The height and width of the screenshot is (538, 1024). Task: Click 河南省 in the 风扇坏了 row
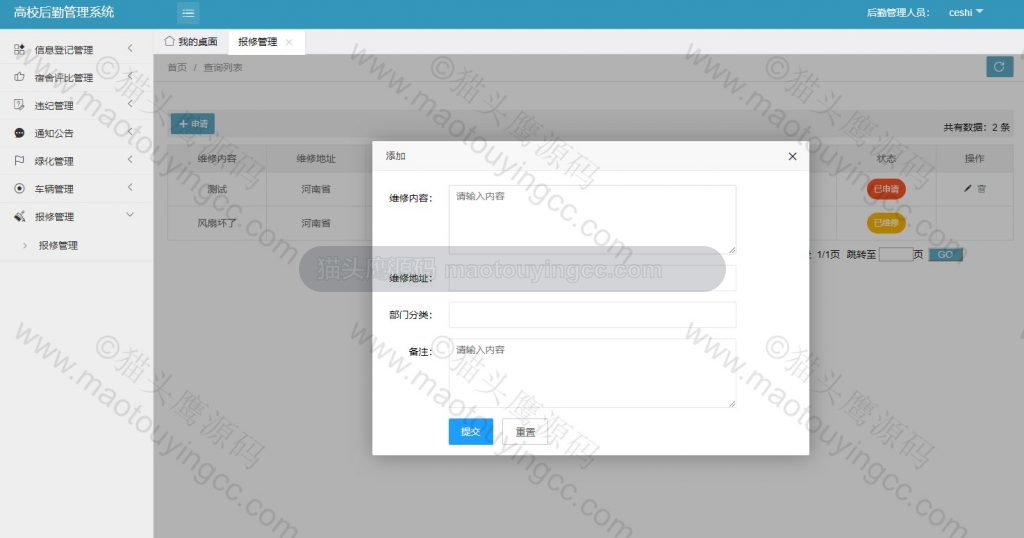[316, 223]
